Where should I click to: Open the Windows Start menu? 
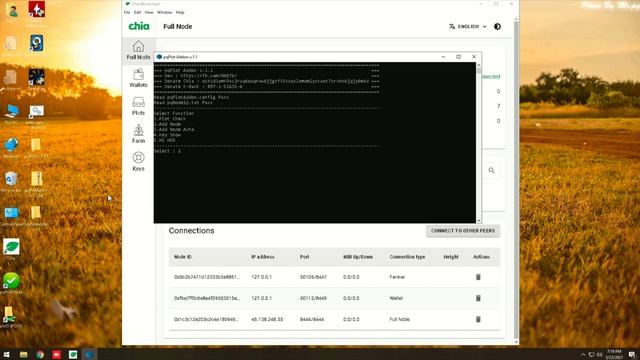(7, 354)
